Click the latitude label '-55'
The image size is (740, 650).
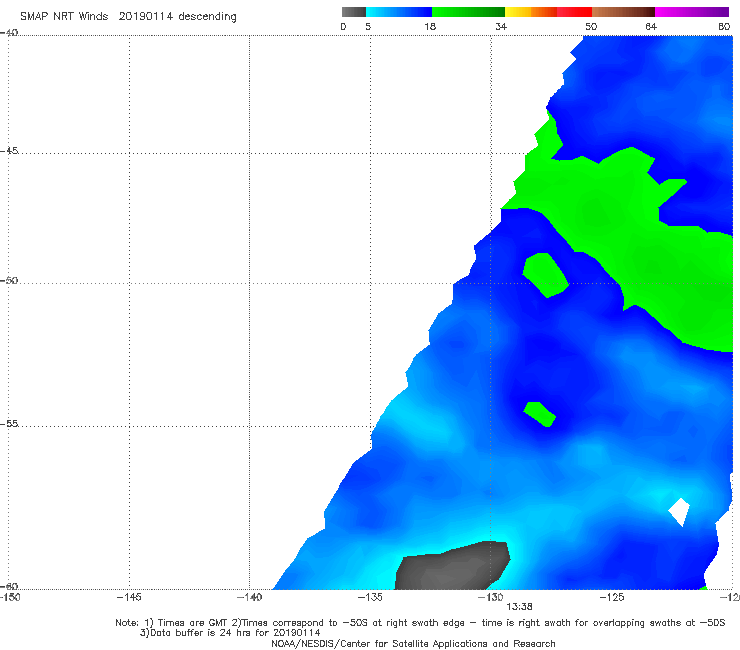coord(9,424)
